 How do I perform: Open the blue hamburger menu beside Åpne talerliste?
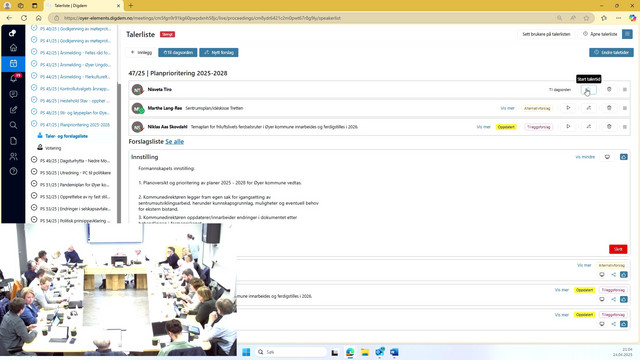click(x=627, y=34)
